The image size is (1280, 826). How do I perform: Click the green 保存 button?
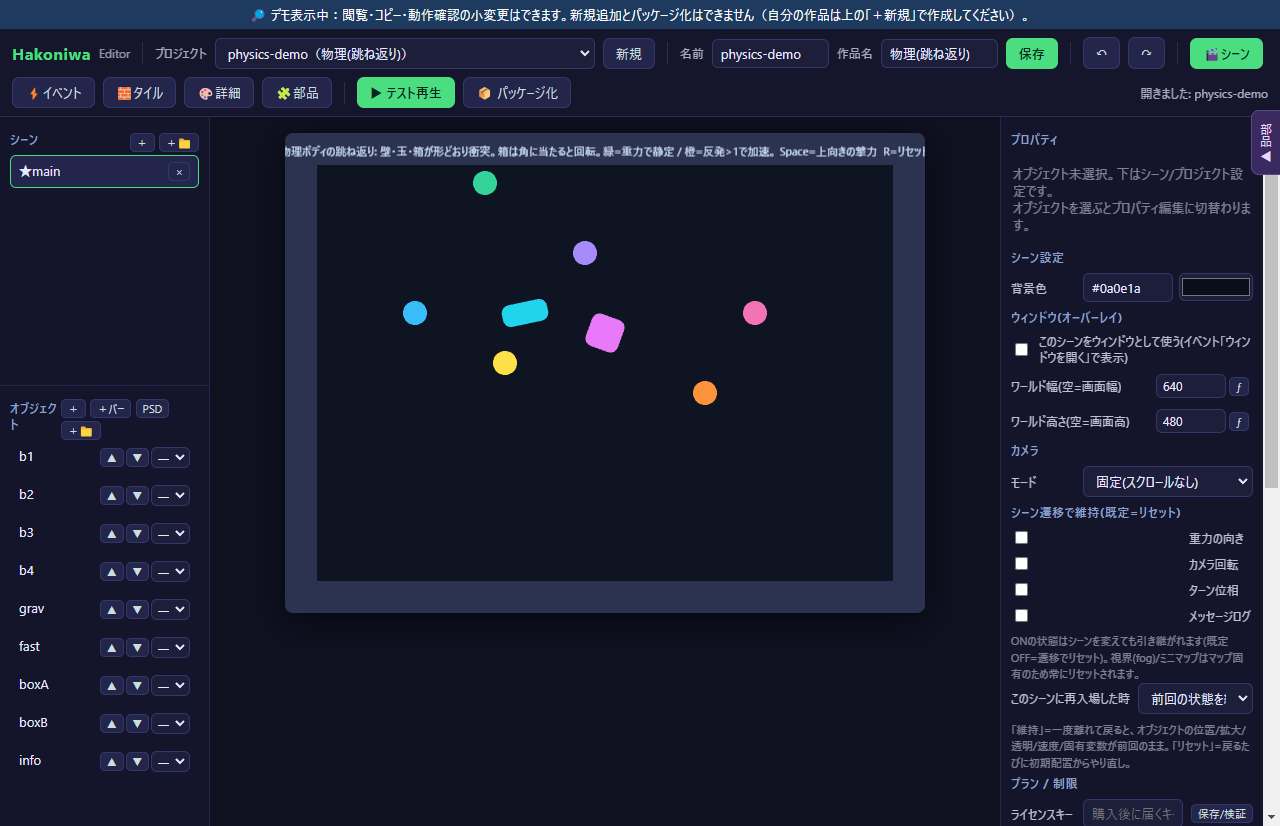point(1032,54)
